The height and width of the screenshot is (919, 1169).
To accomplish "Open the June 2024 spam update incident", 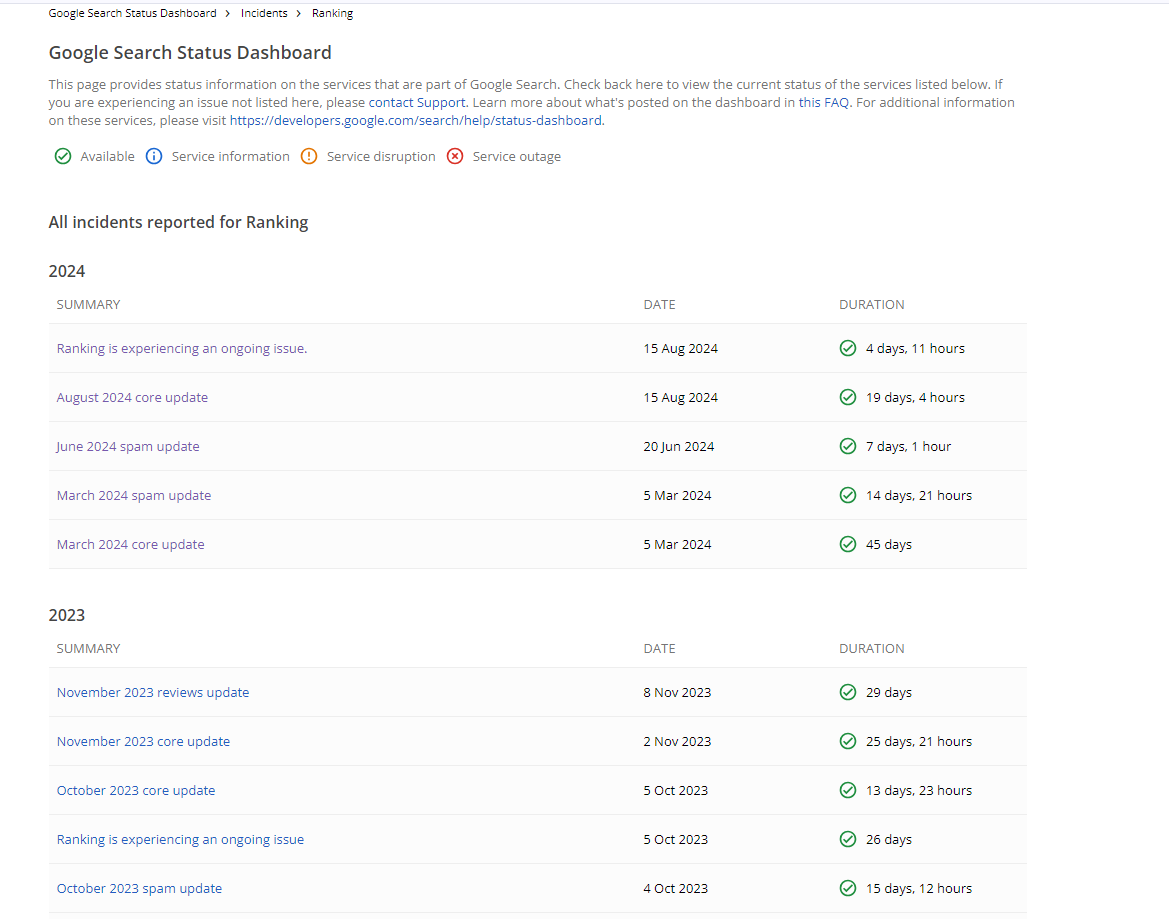I will pos(127,446).
